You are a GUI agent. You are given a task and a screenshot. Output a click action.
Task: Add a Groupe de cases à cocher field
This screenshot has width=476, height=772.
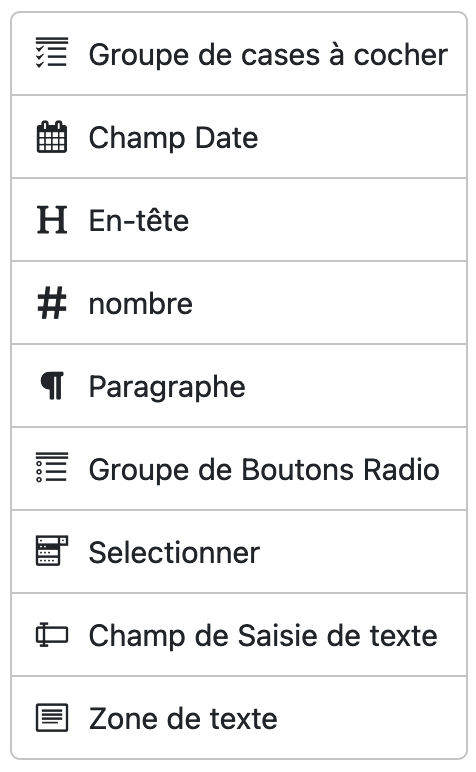[268, 54]
